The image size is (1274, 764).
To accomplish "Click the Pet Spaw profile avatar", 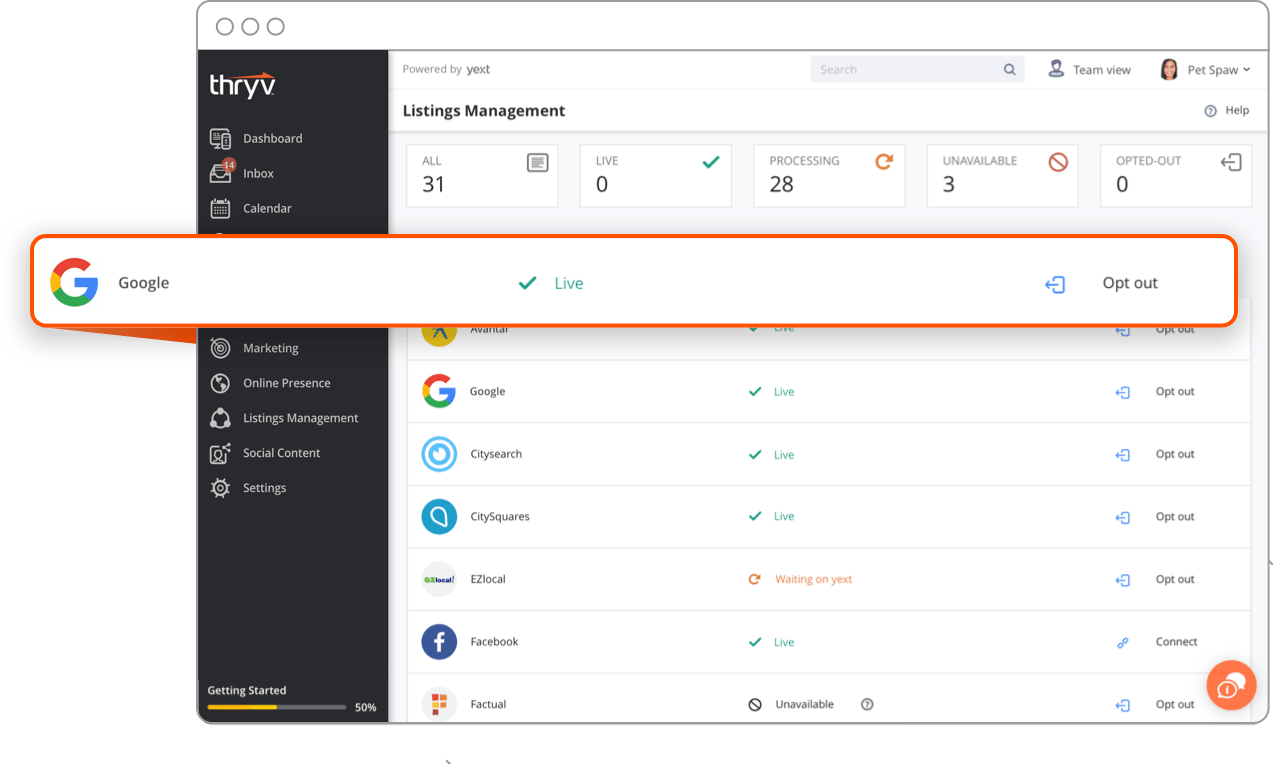I will (1168, 69).
